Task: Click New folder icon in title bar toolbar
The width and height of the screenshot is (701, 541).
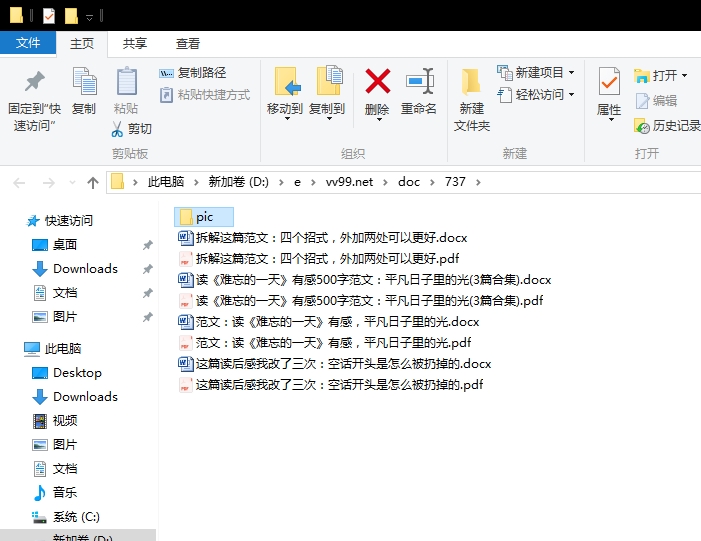Action: (71, 16)
